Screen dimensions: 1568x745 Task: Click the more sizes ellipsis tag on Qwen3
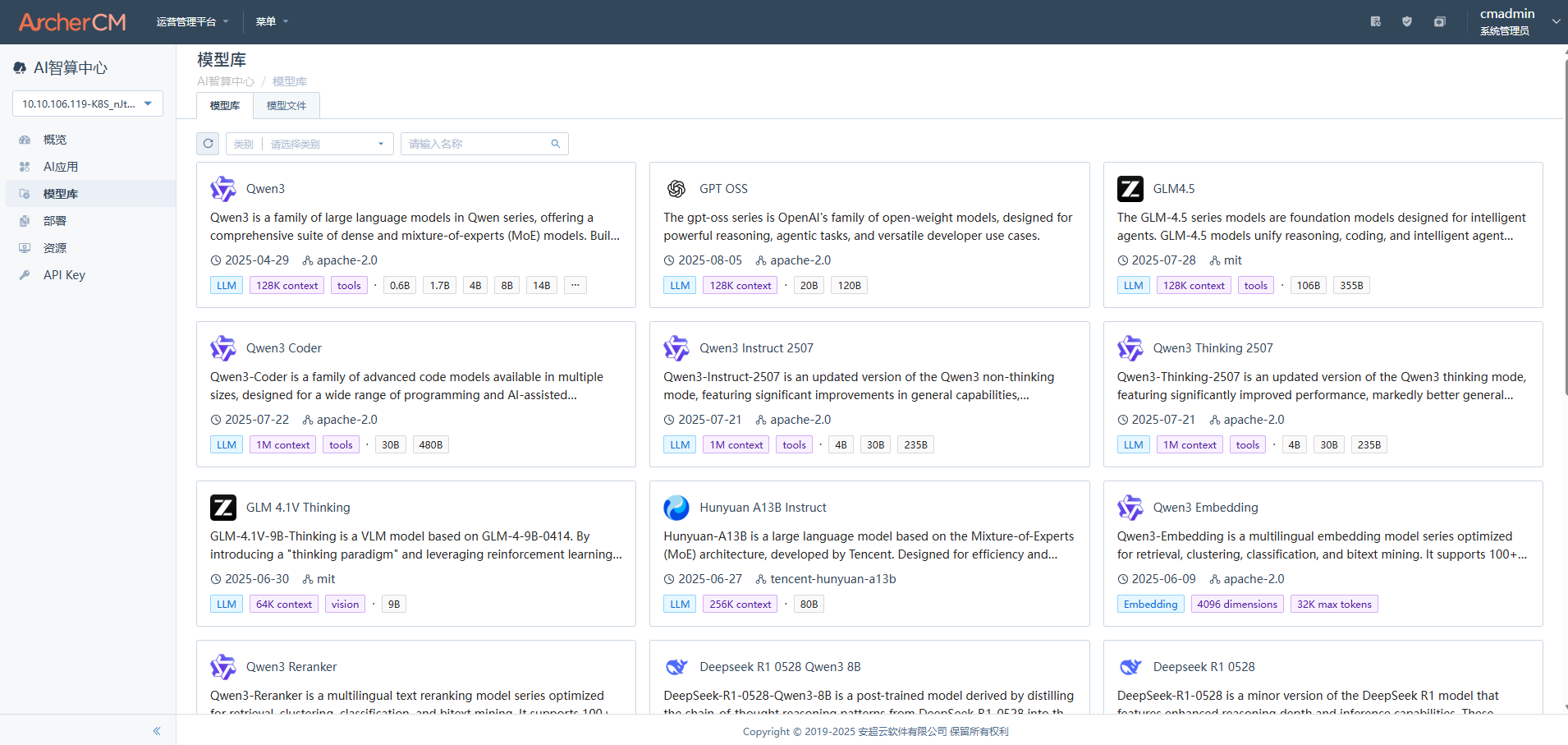tap(575, 285)
